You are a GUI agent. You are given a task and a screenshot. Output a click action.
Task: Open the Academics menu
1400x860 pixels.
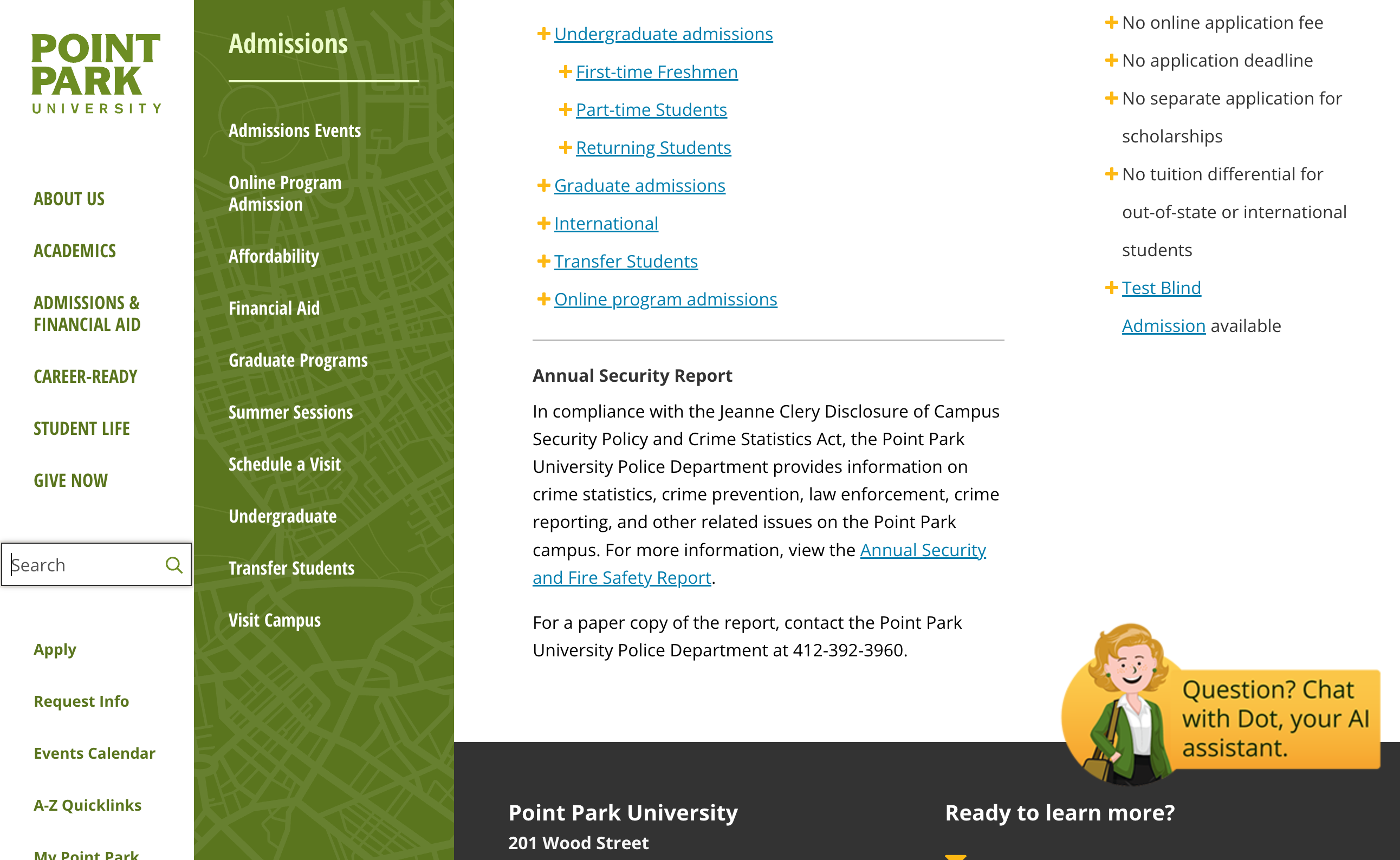tap(75, 251)
